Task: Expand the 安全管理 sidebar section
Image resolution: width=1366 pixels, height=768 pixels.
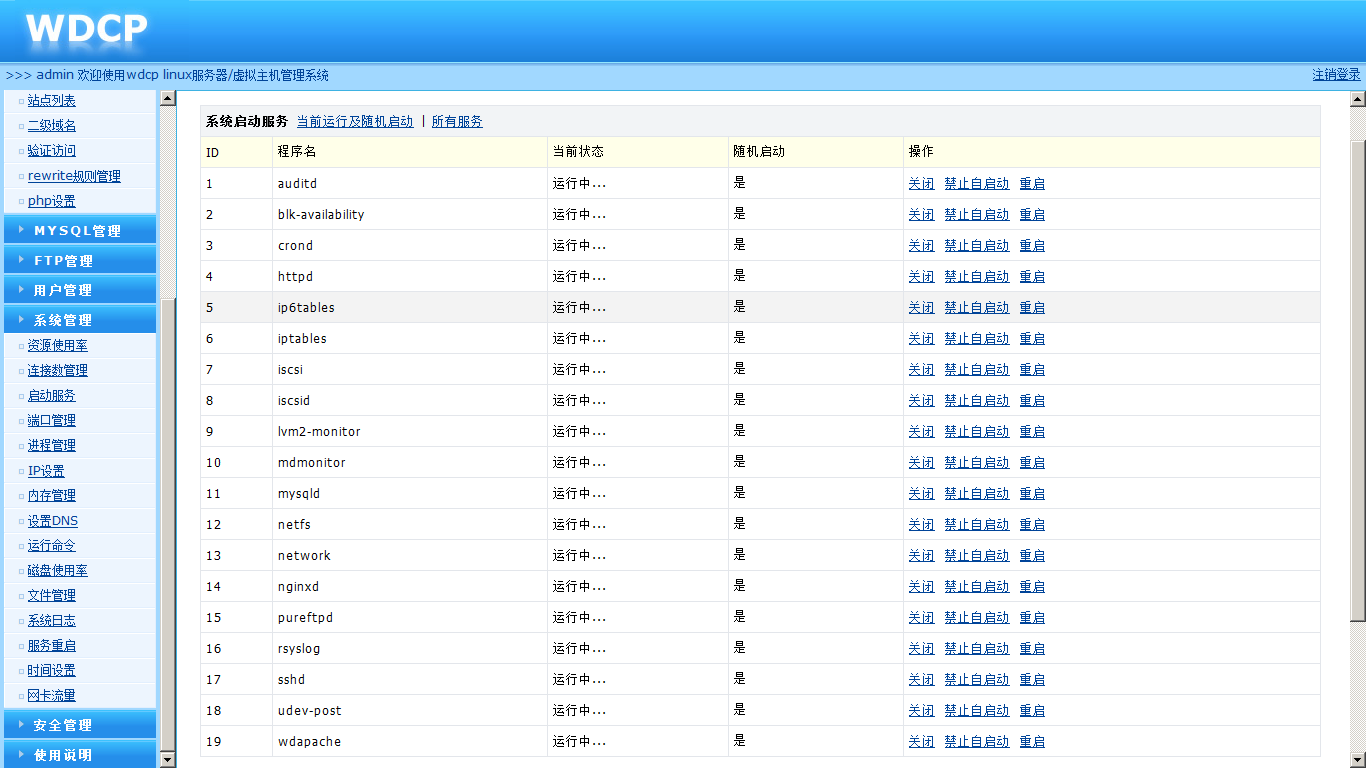Action: [x=78, y=725]
